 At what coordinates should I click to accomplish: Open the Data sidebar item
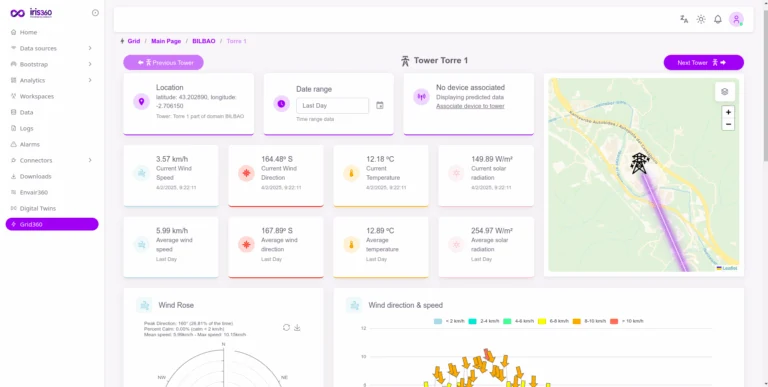point(26,112)
